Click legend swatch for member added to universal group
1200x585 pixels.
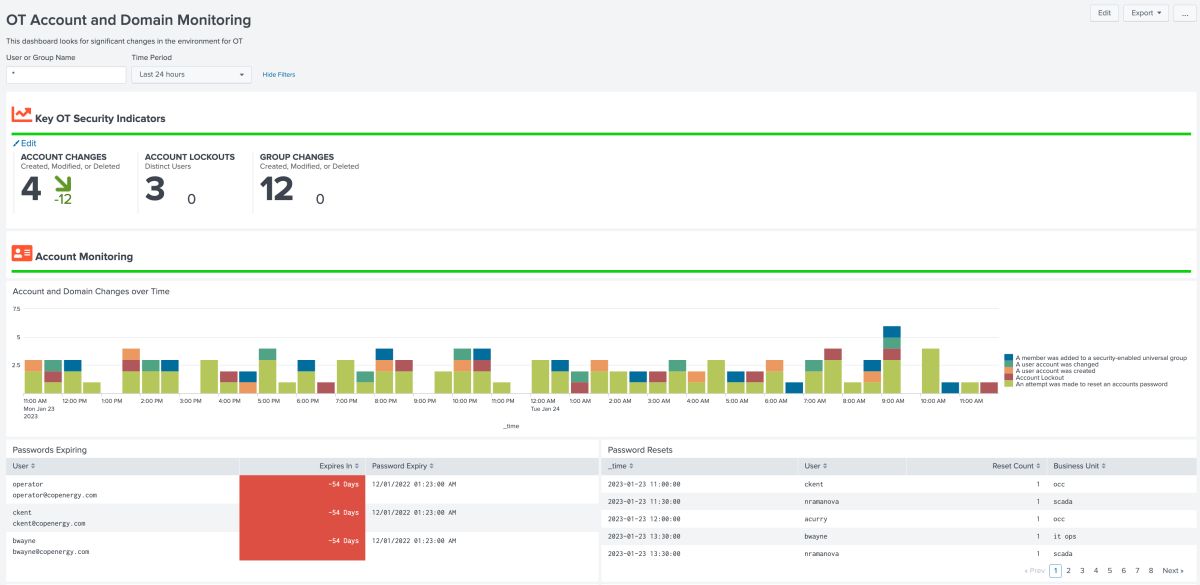pos(1009,357)
